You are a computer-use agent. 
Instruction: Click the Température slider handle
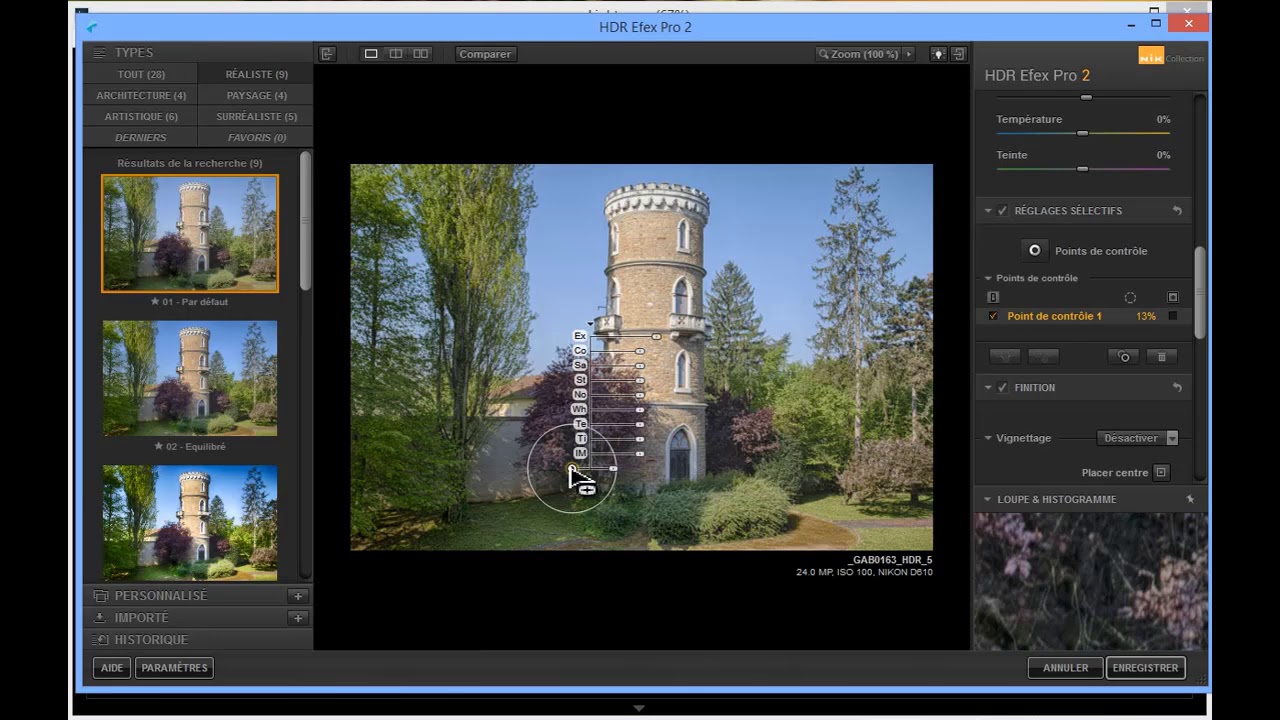[x=1082, y=133]
